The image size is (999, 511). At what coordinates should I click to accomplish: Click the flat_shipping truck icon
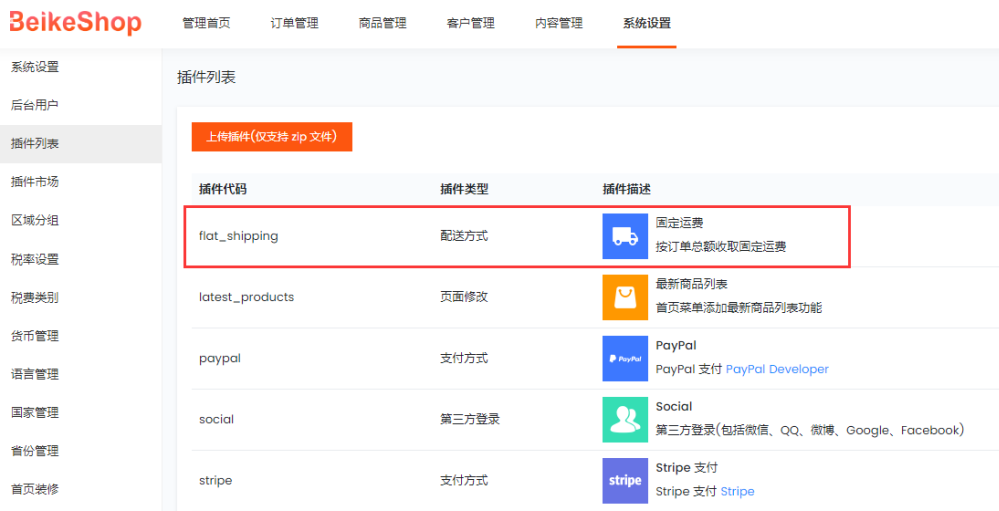click(x=625, y=236)
